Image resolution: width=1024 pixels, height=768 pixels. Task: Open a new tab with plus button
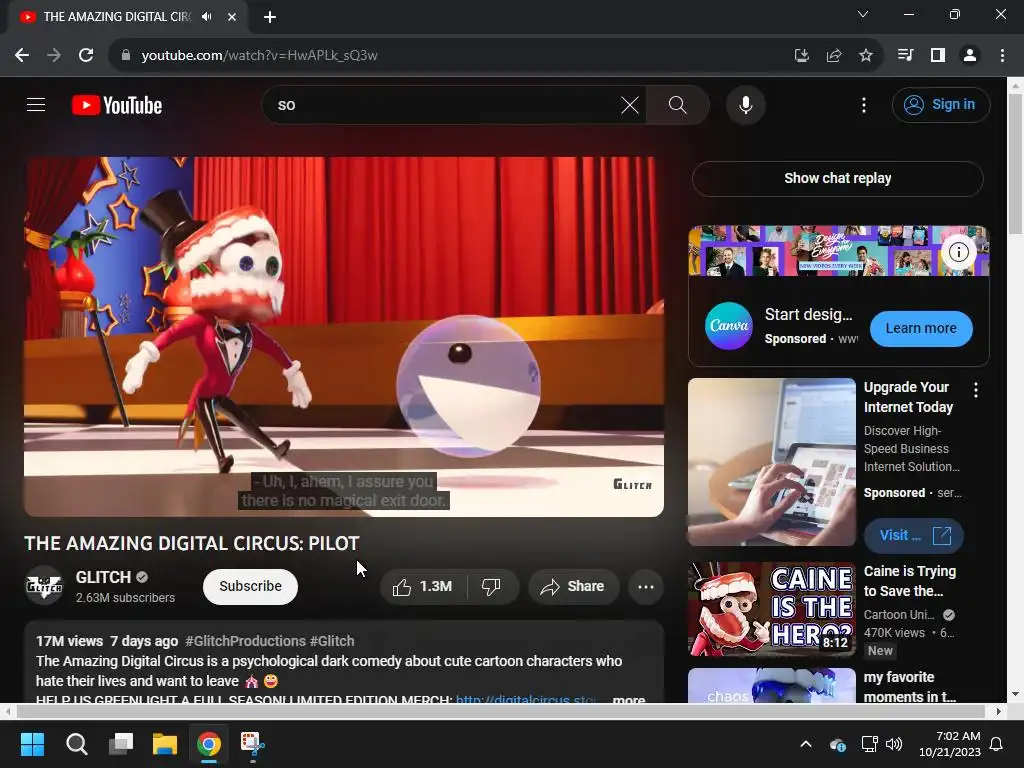(270, 17)
